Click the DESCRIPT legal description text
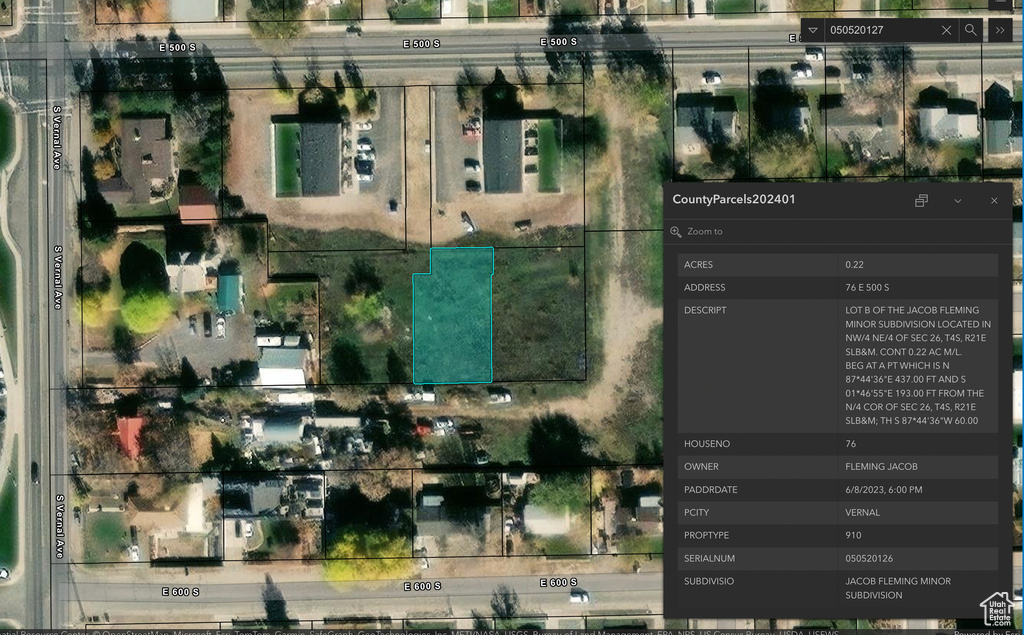1024x635 pixels. 918,365
